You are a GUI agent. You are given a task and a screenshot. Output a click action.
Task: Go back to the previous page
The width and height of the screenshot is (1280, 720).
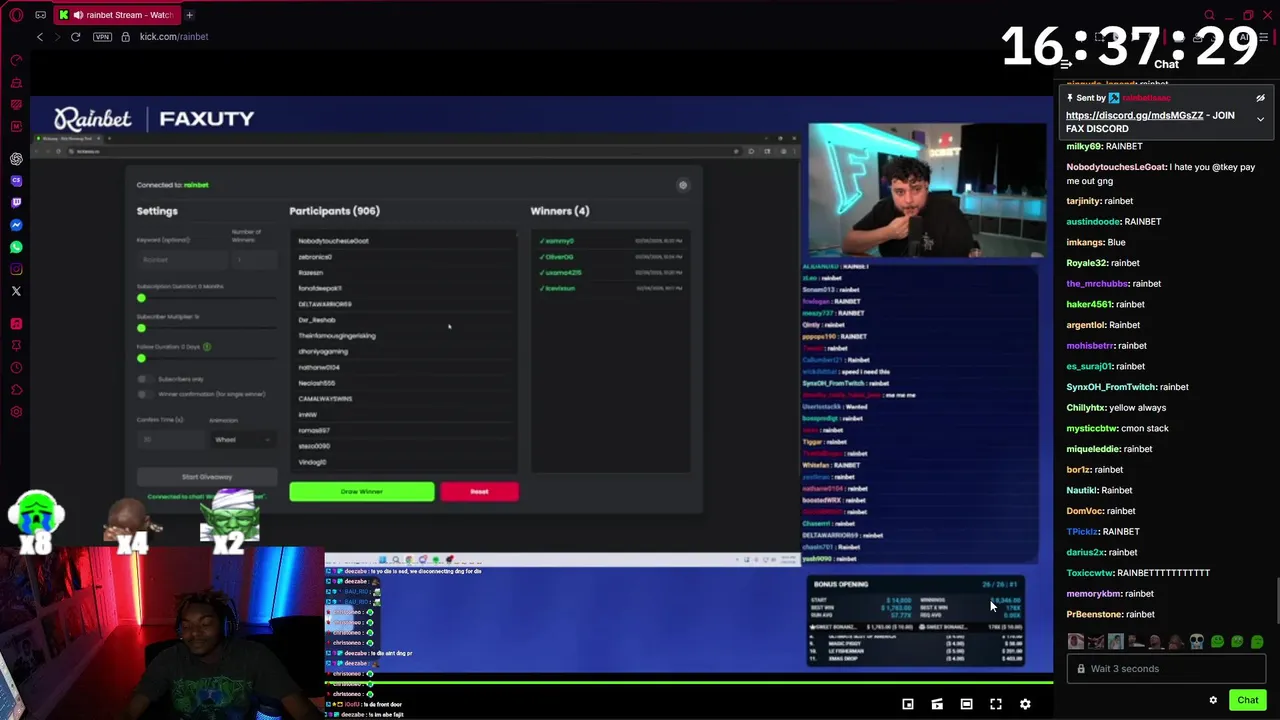(x=40, y=37)
